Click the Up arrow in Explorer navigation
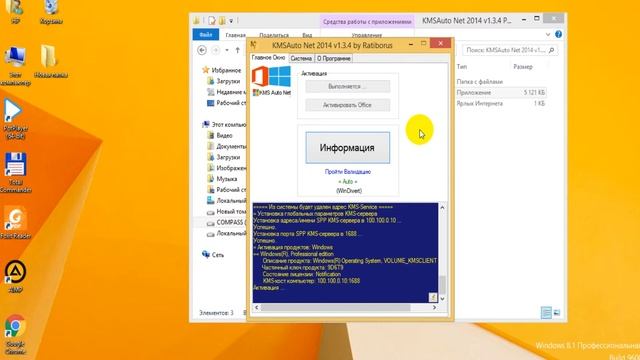Viewport: 640px width, 360px height. click(238, 50)
